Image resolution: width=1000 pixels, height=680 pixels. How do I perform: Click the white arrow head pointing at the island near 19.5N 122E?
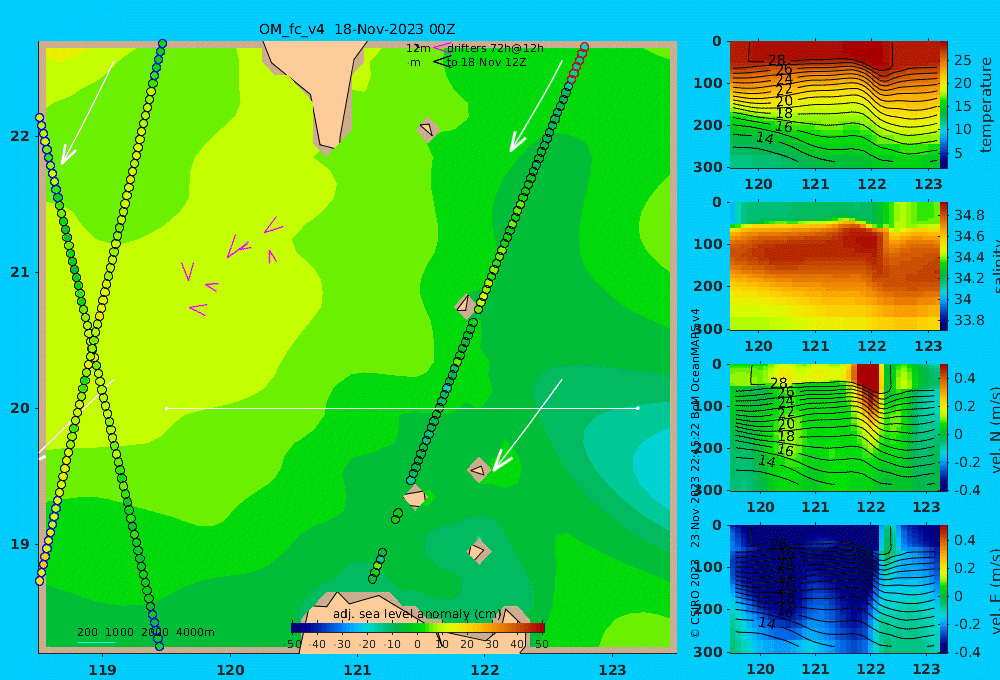click(501, 462)
